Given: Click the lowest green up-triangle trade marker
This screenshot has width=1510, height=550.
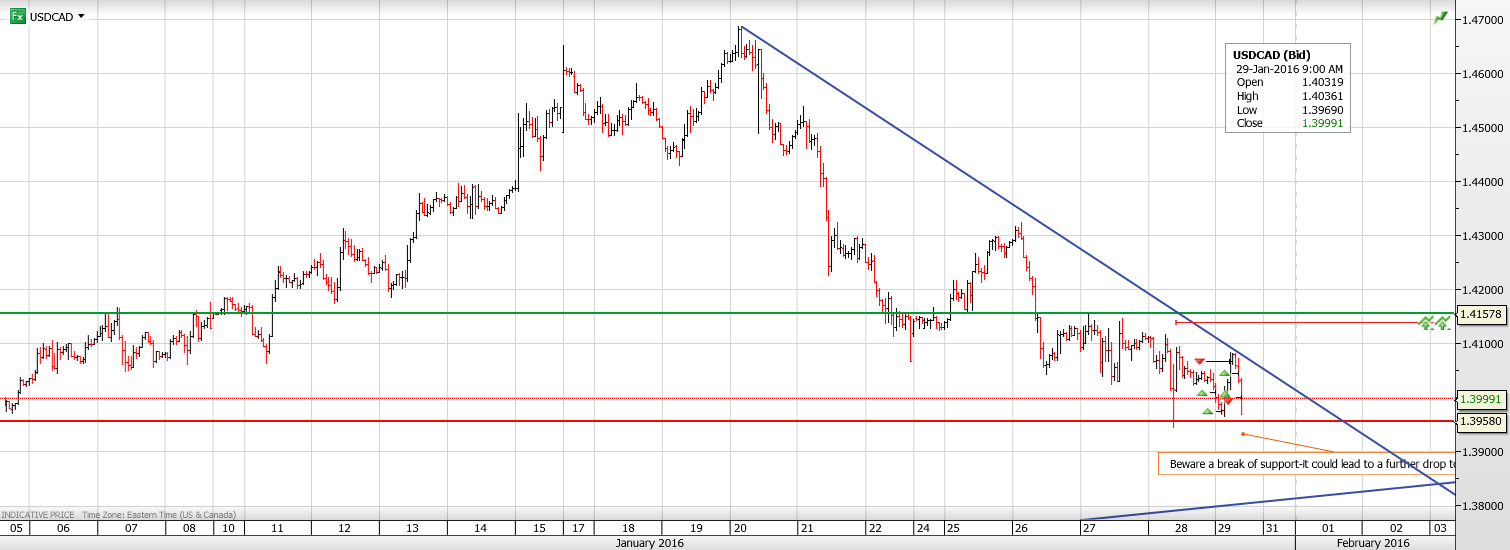Looking at the screenshot, I should pyautogui.click(x=1207, y=411).
